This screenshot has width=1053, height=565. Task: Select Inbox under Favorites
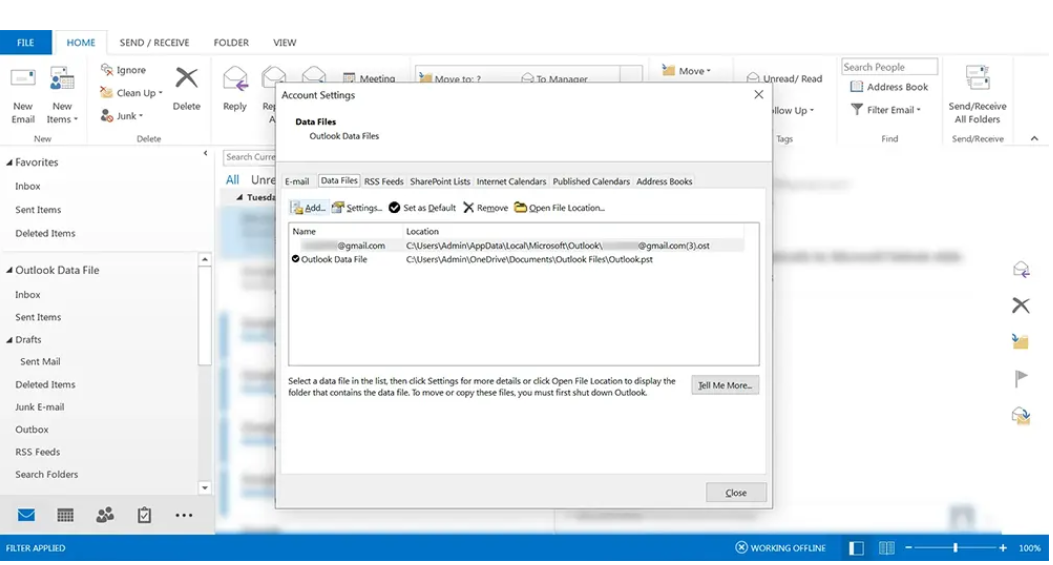[x=28, y=186]
